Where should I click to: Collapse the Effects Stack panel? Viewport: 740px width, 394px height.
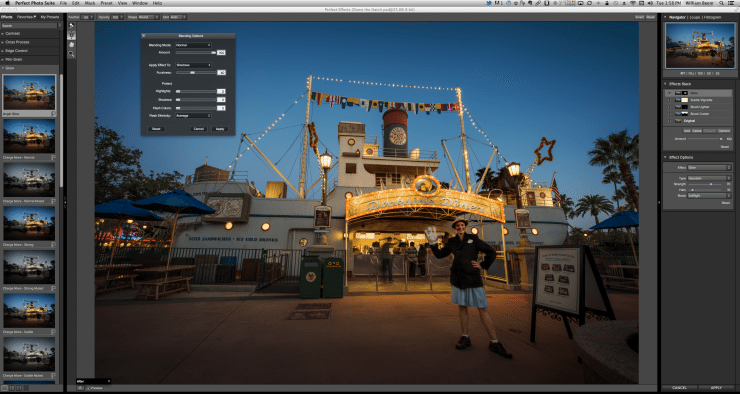point(665,84)
